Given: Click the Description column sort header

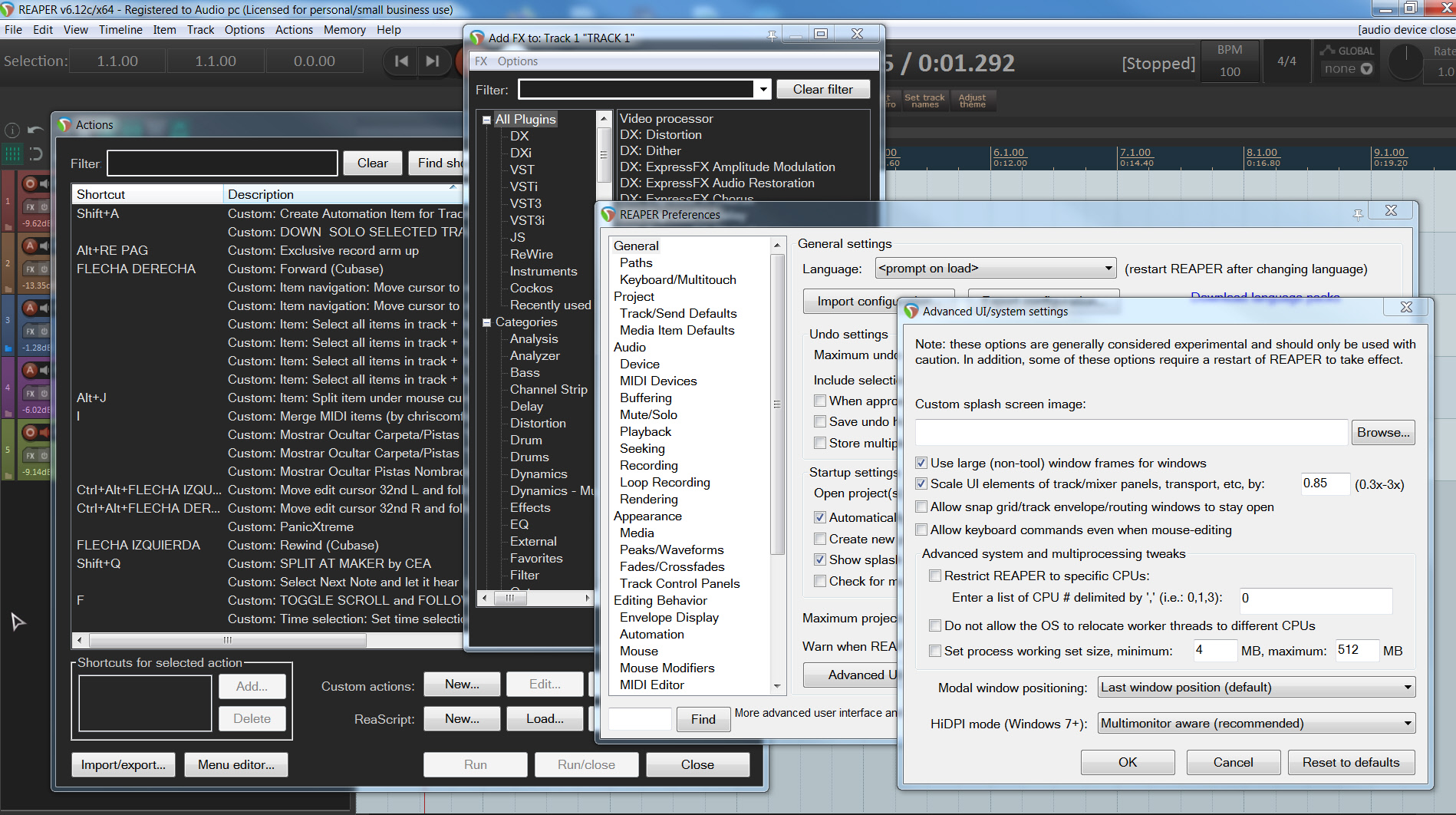Looking at the screenshot, I should (x=344, y=194).
